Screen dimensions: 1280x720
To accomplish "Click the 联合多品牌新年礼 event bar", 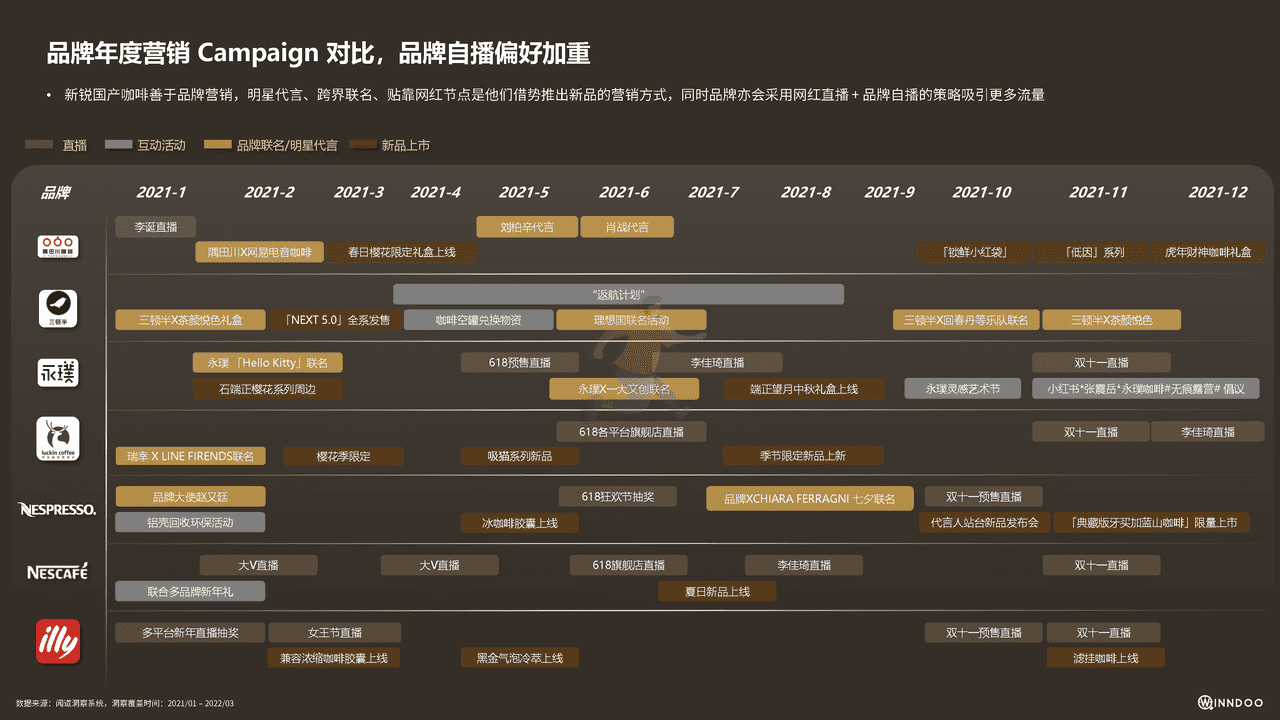I will tap(190, 591).
